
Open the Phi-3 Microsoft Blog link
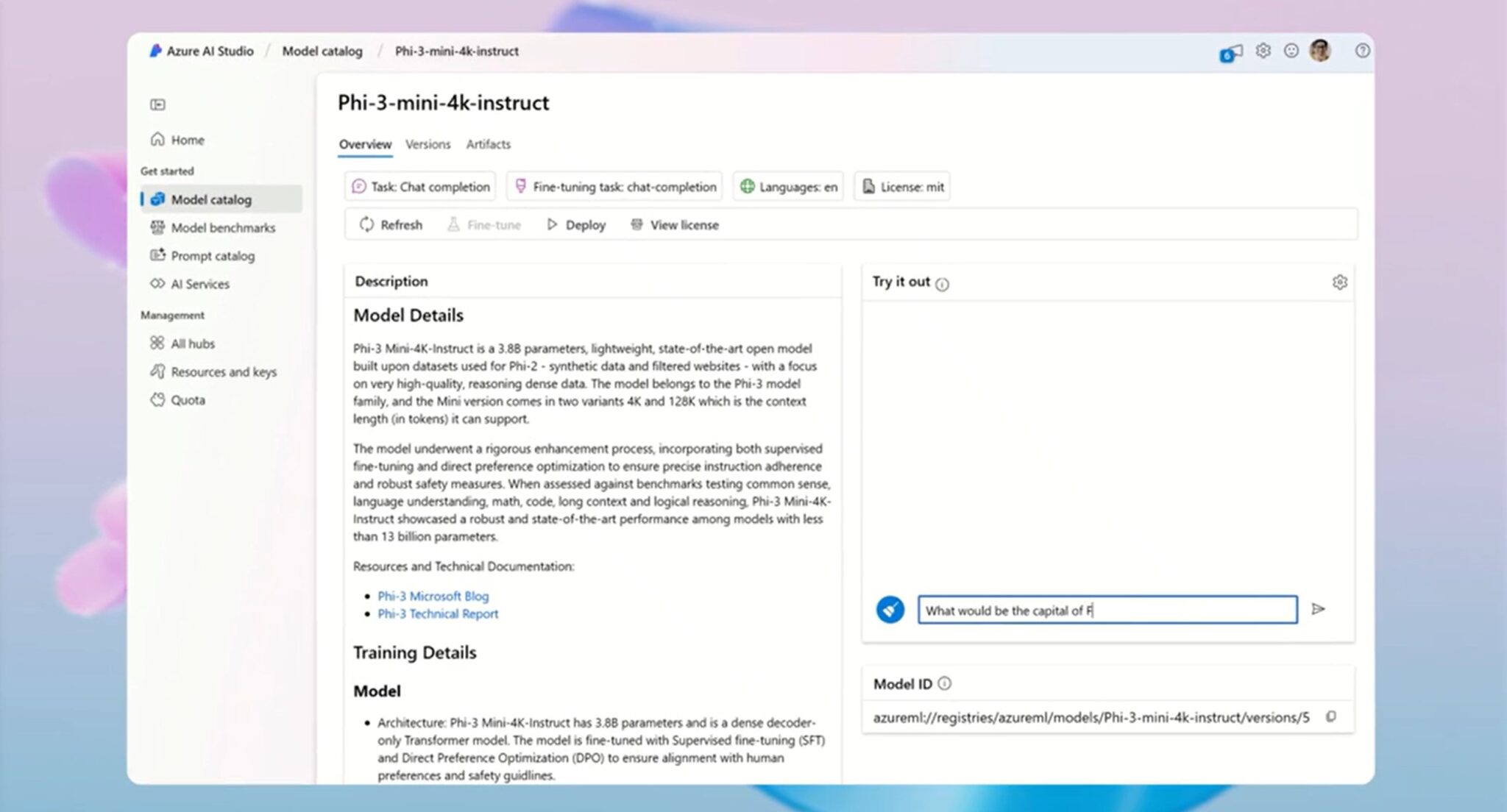(x=433, y=596)
